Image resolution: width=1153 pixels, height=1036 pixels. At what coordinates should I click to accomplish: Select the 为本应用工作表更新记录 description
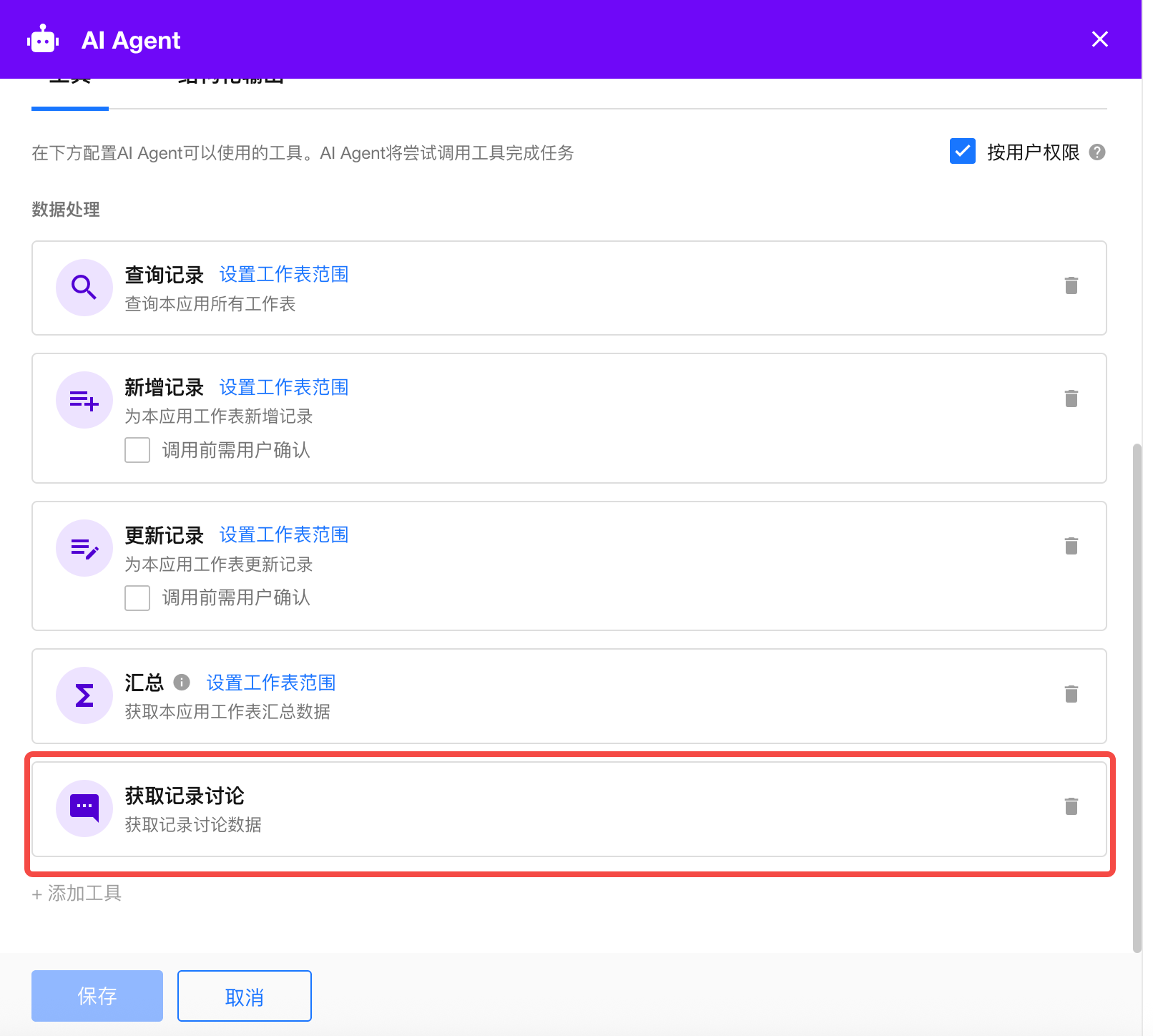tap(219, 565)
